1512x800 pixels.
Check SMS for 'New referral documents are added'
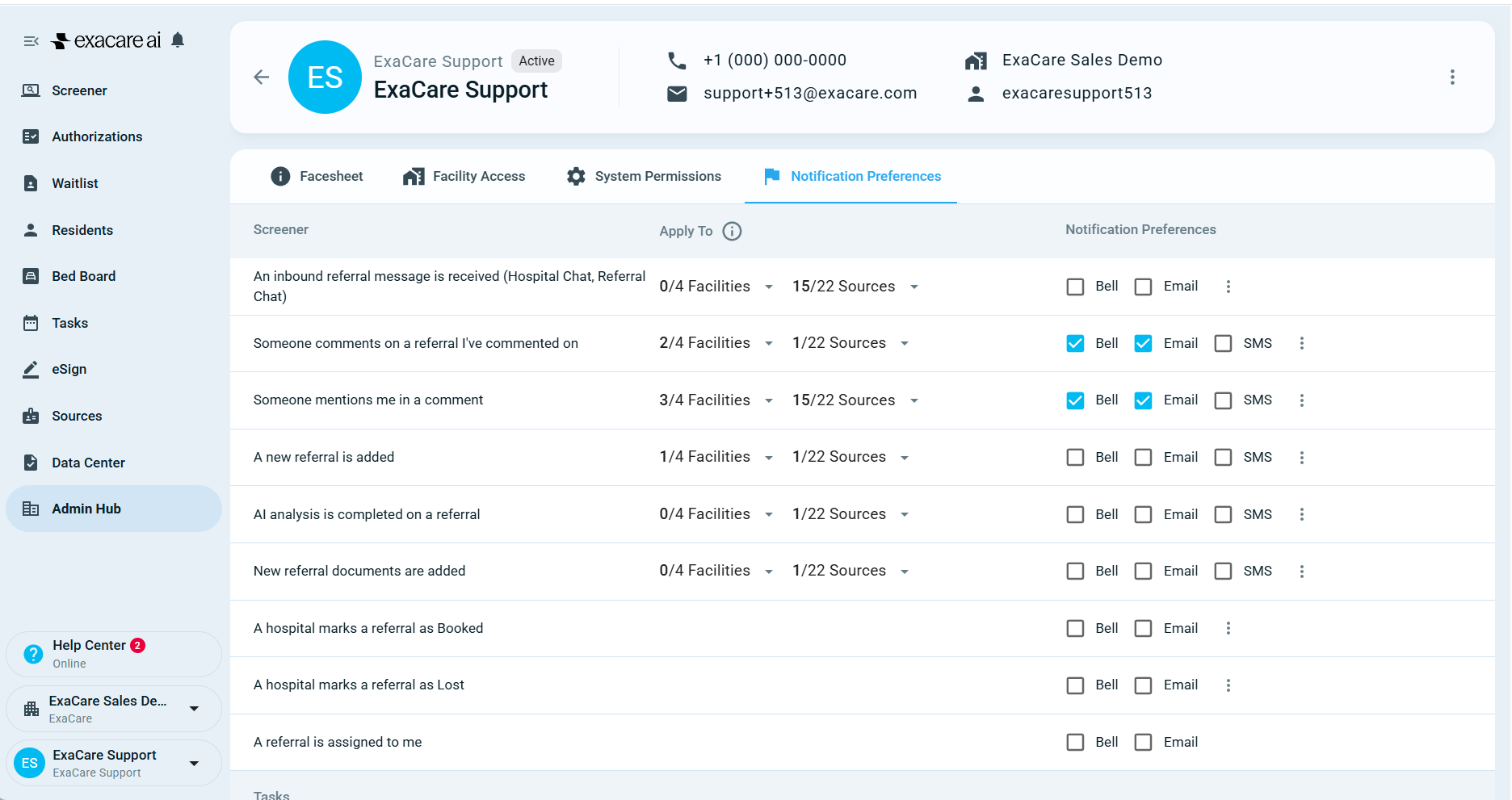(x=1223, y=572)
